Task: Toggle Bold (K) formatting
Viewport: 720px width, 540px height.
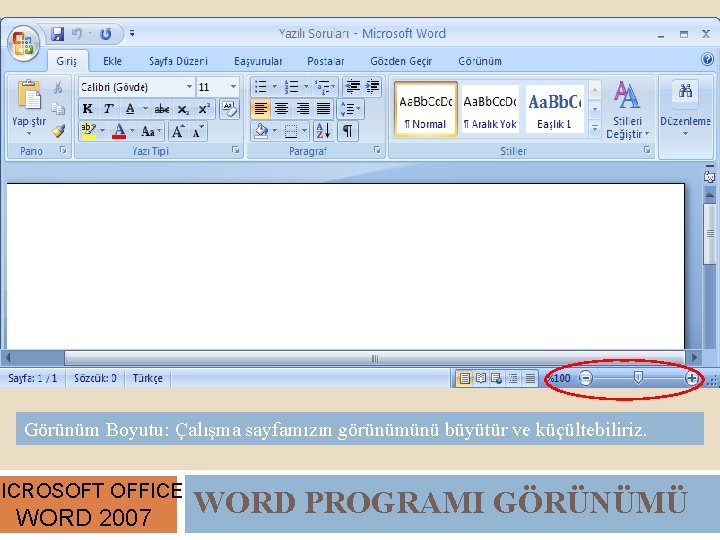Action: coord(87,109)
